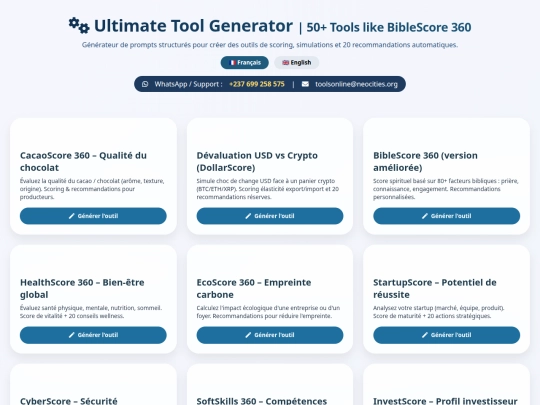Click the CacaoScore description about cacao quality
The width and height of the screenshot is (540, 405).
[92, 189]
